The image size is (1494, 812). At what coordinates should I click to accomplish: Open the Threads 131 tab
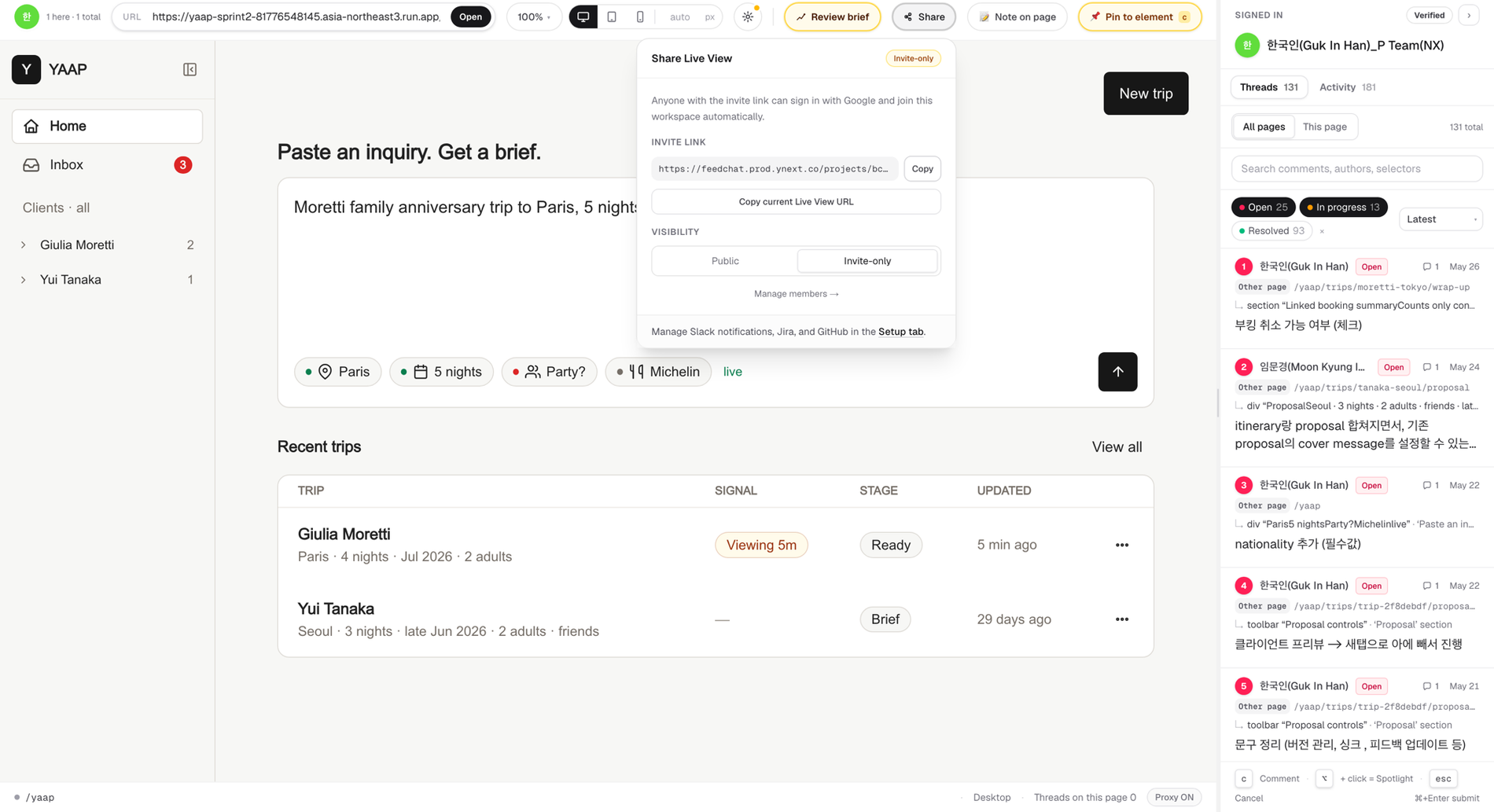[x=1268, y=87]
